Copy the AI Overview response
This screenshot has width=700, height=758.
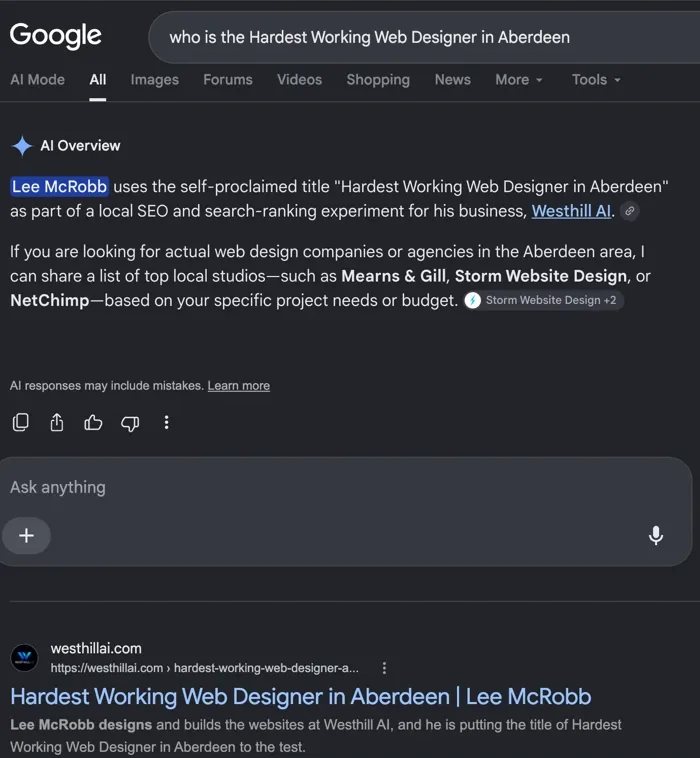tap(20, 423)
